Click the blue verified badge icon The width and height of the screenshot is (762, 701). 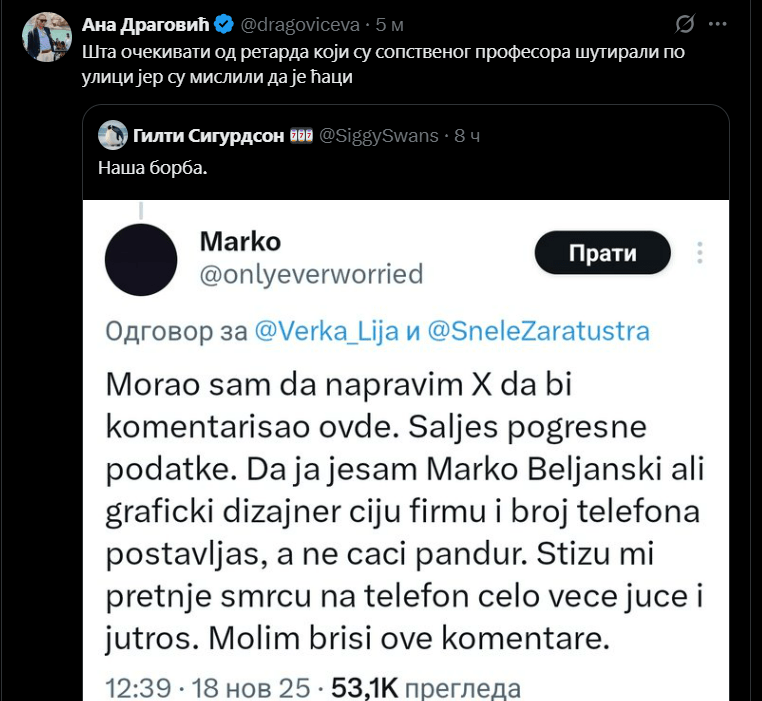click(x=224, y=24)
